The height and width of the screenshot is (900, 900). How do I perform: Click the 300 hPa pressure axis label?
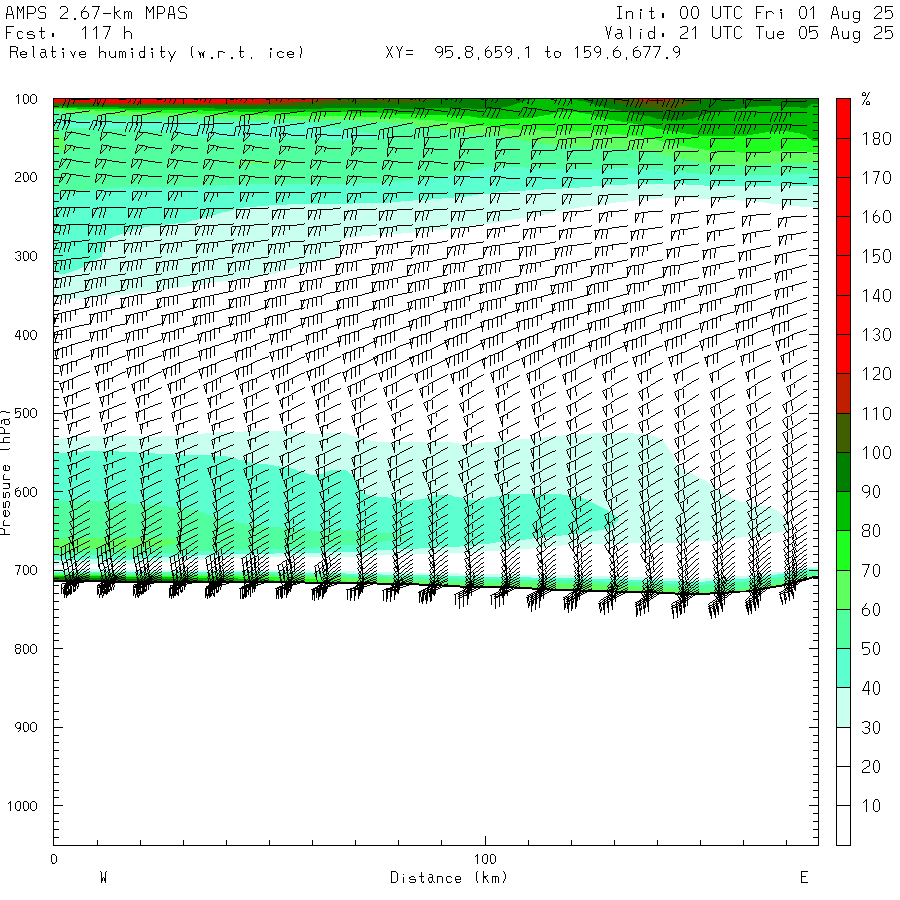[26, 256]
